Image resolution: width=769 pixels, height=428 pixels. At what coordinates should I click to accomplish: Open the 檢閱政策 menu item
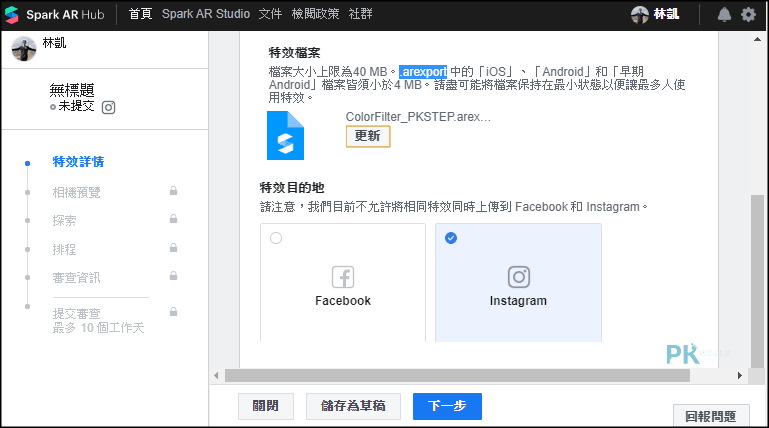point(315,14)
